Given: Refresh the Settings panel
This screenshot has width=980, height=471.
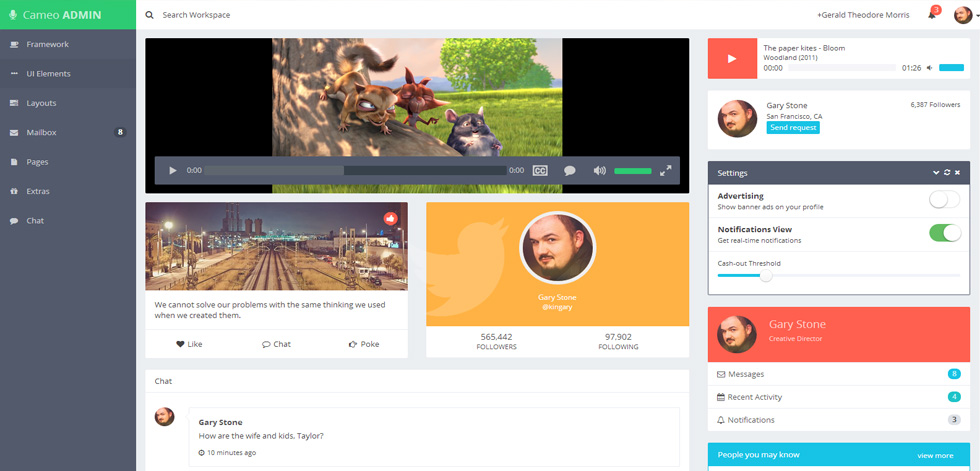Looking at the screenshot, I should [947, 172].
